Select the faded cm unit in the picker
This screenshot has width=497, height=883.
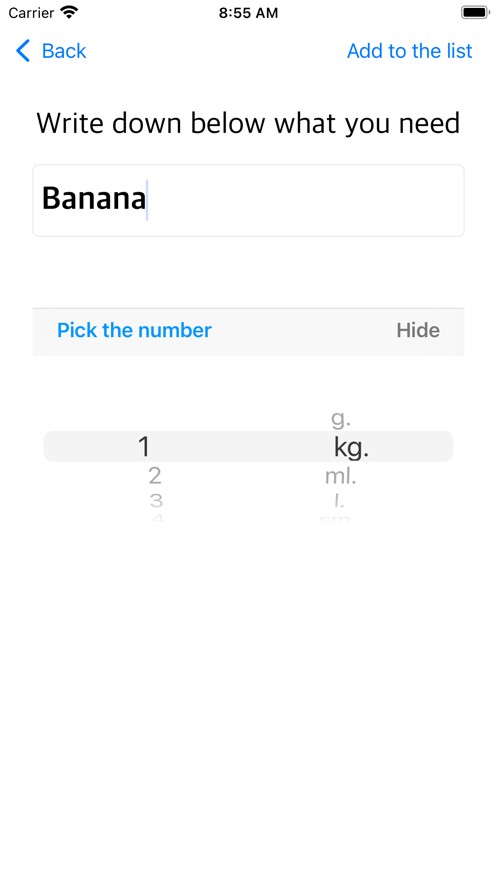[335, 518]
